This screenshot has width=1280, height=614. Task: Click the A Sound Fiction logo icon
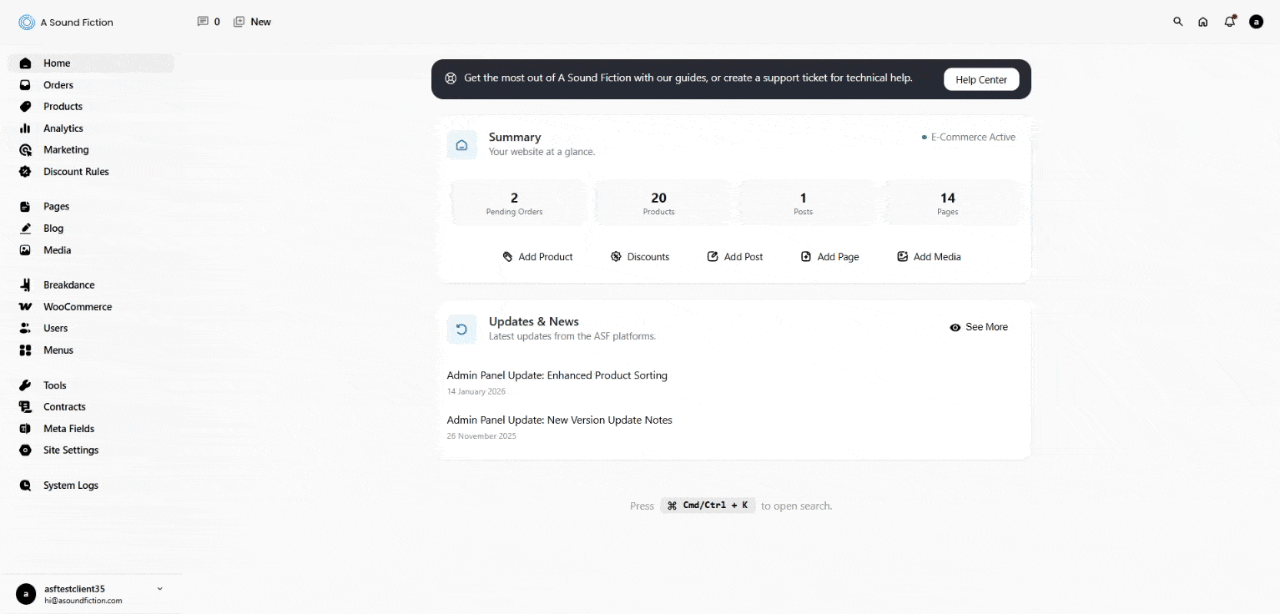pos(27,22)
